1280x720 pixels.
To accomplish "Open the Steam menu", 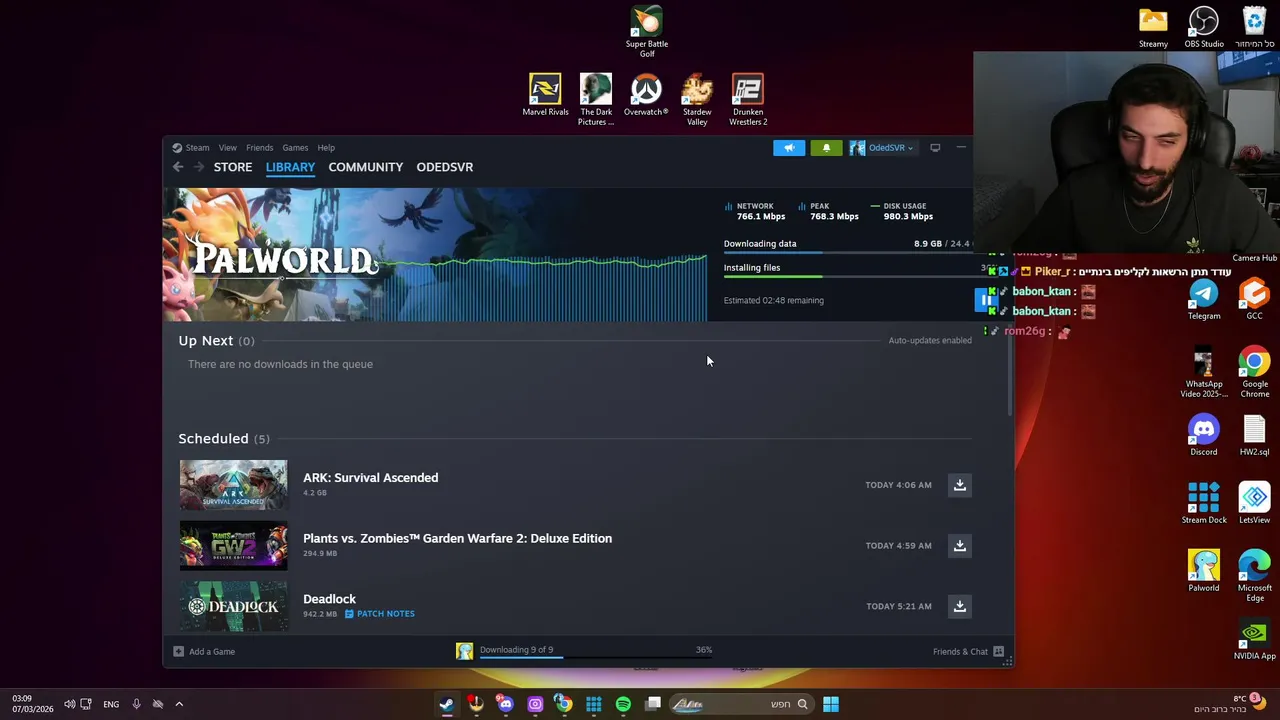I will 197,148.
